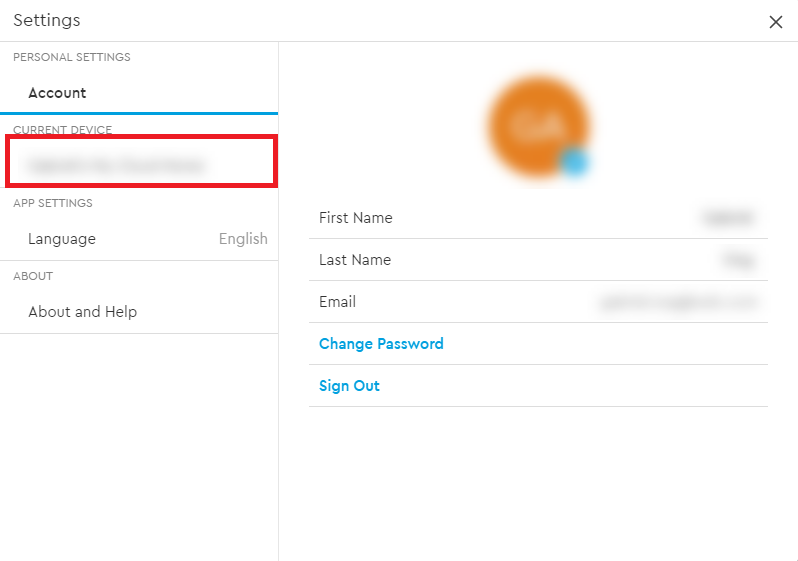Select the blurred First Name value
Image resolution: width=798 pixels, height=561 pixels.
(x=727, y=218)
